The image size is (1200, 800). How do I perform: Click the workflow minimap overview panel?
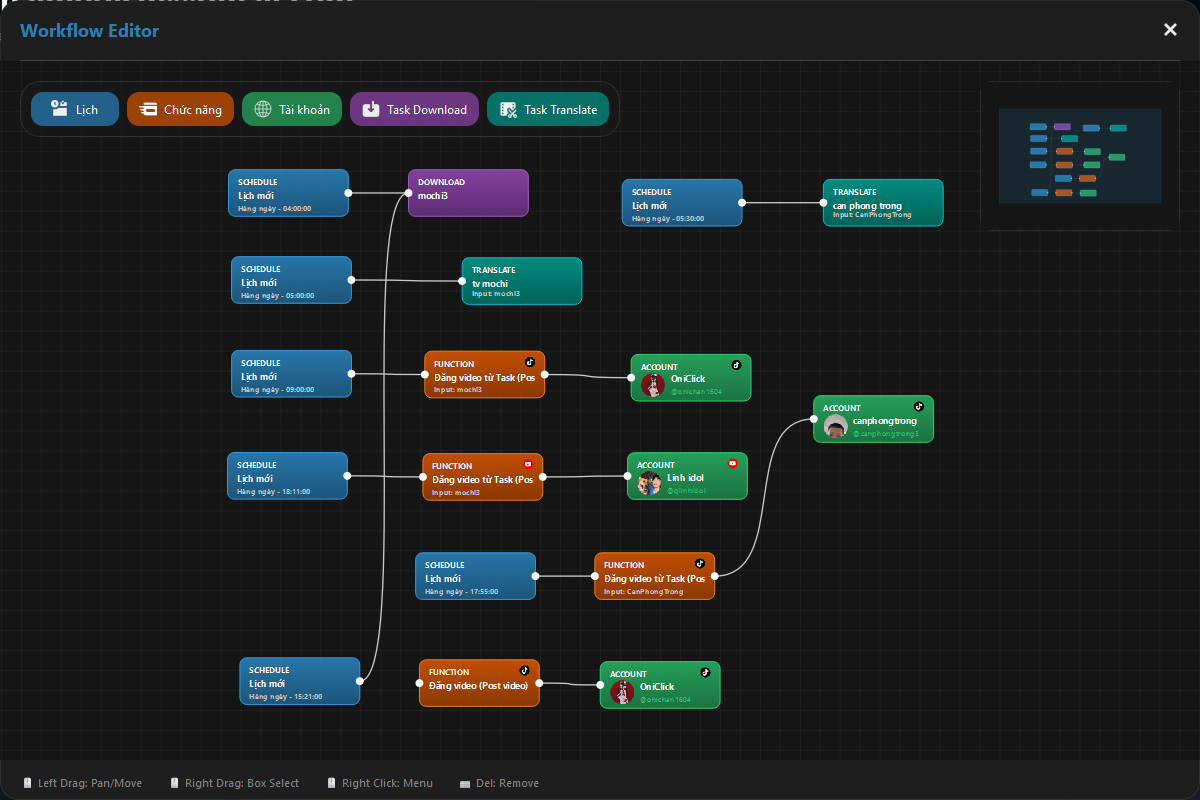click(x=1080, y=156)
